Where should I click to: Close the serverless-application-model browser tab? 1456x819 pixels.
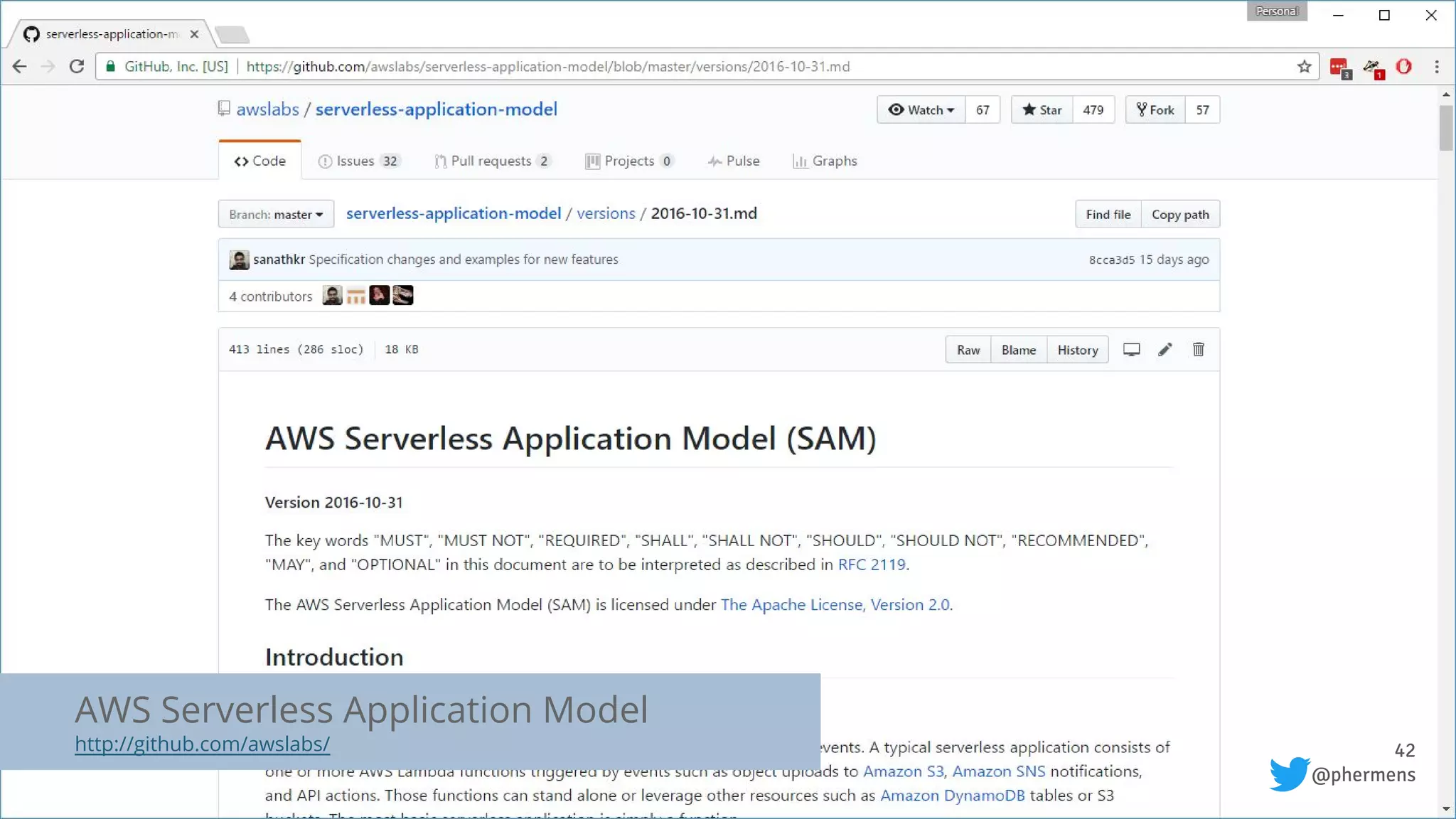[x=194, y=34]
